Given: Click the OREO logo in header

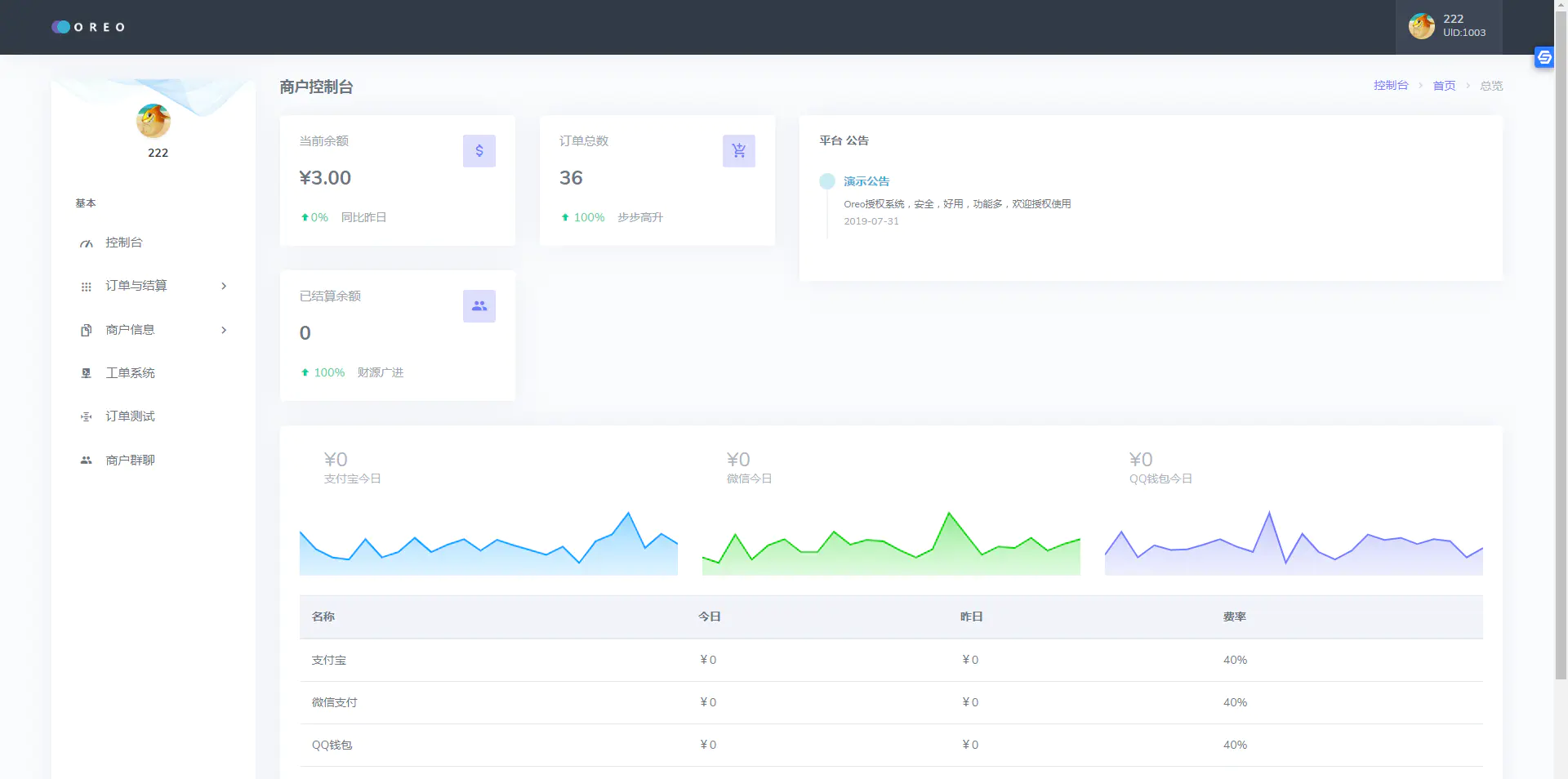Looking at the screenshot, I should 88,27.
